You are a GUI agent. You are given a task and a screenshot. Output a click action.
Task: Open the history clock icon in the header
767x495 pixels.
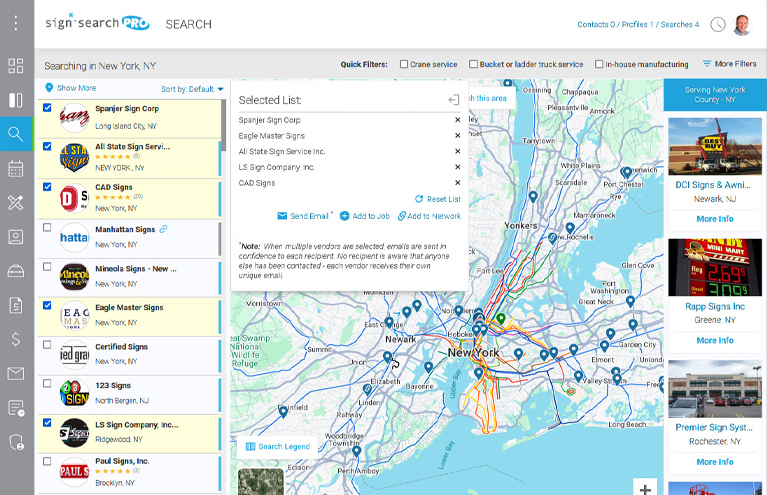pyautogui.click(x=718, y=24)
